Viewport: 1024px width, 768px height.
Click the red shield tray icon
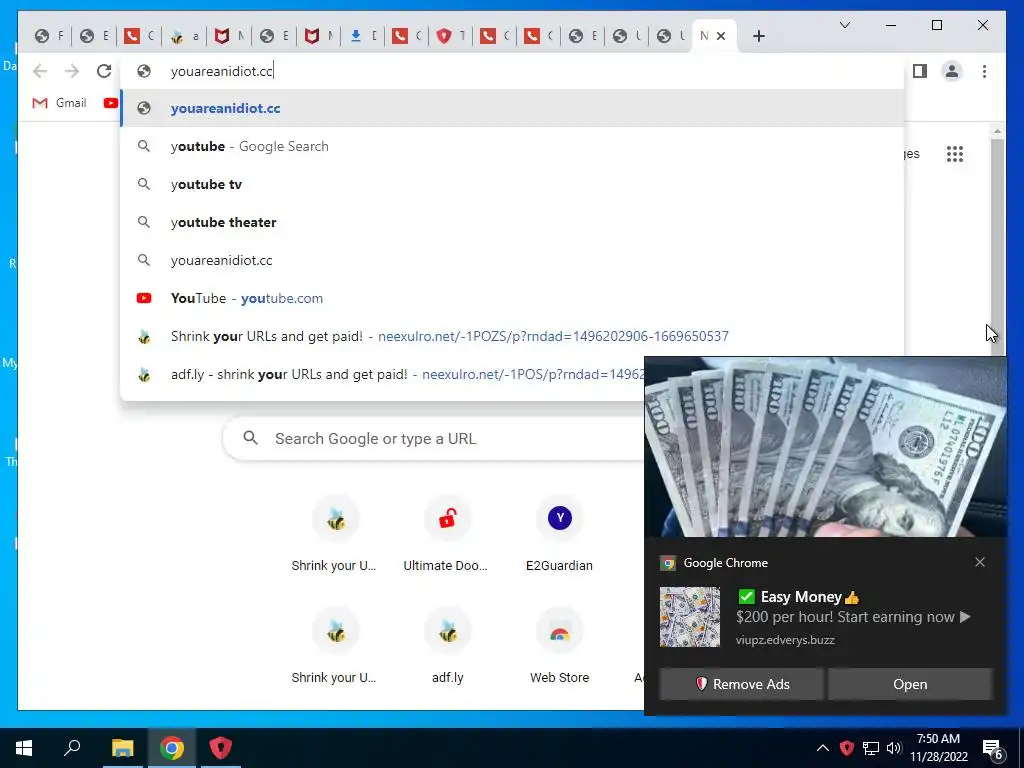pyautogui.click(x=846, y=748)
